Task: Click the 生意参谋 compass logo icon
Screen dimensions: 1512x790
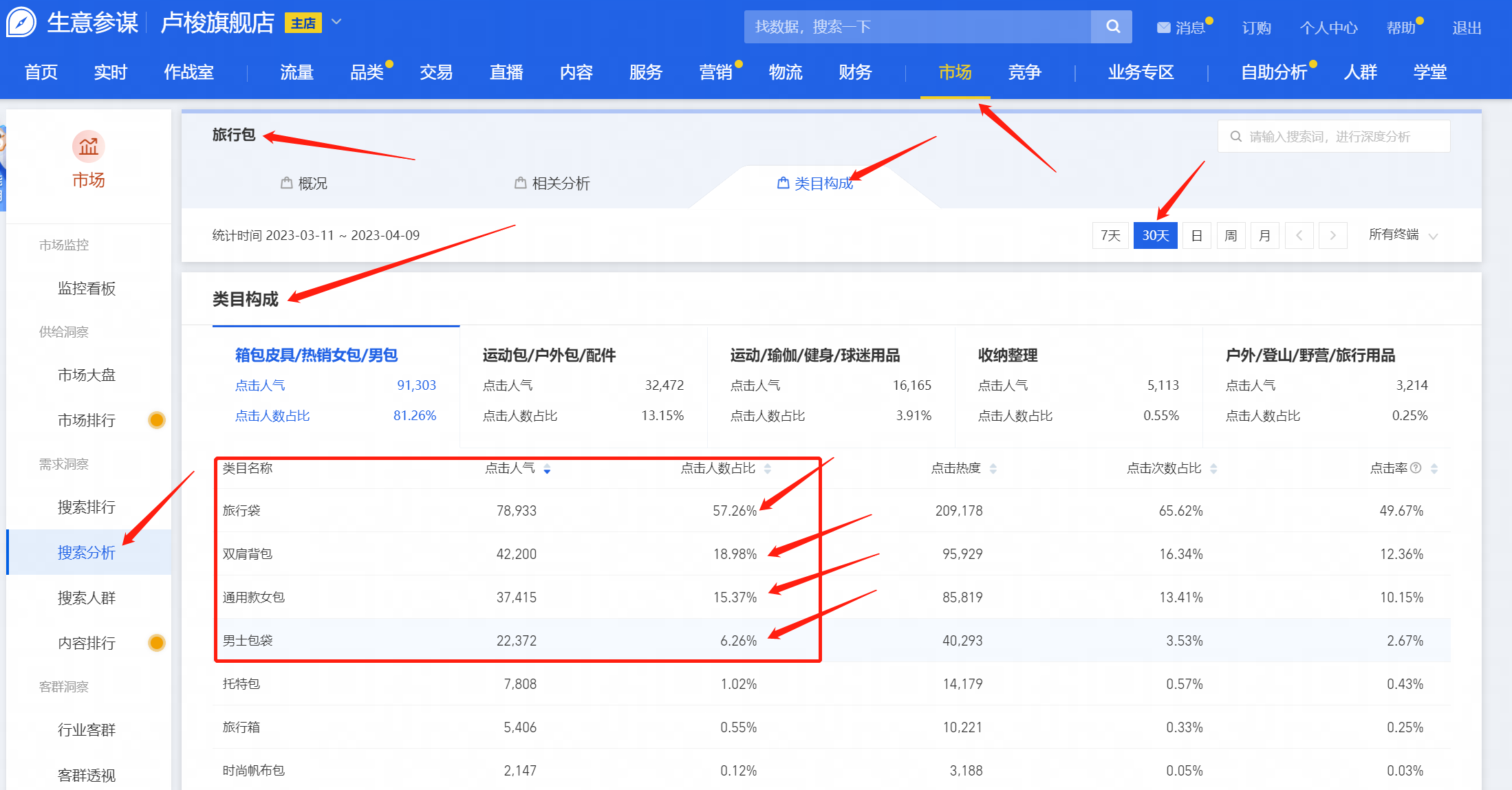Action: coord(21,23)
